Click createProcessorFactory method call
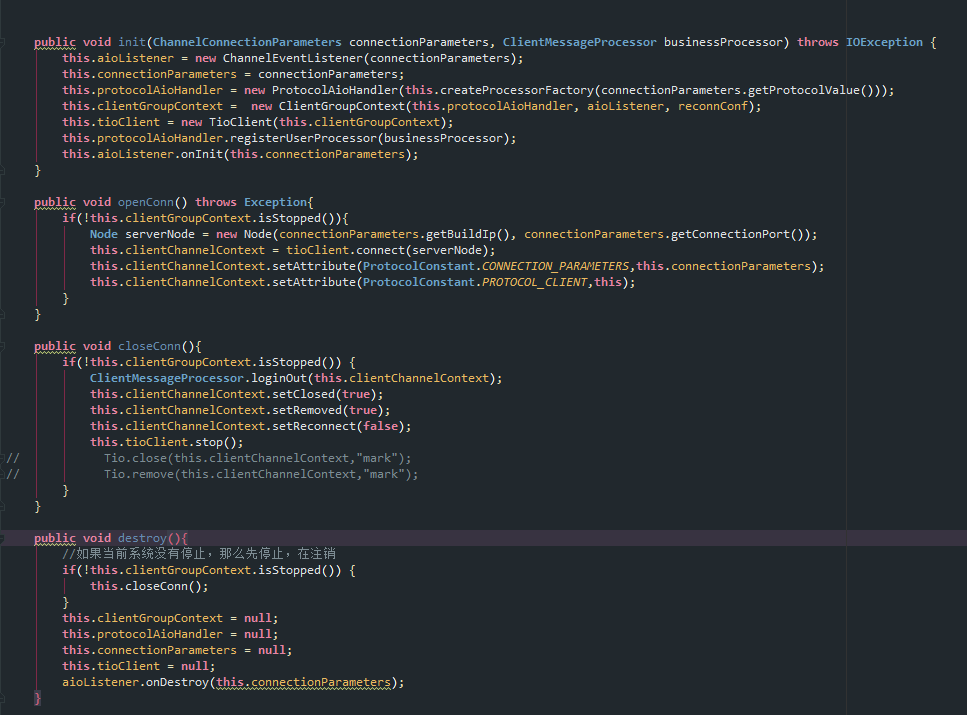The width and height of the screenshot is (967, 715). (517, 90)
